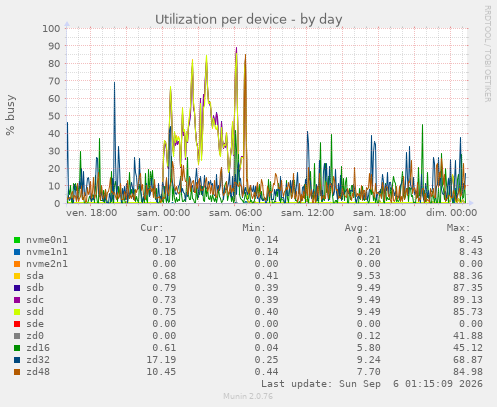497x407 pixels.
Task: Select the sdc legend label
Action: coord(35,300)
